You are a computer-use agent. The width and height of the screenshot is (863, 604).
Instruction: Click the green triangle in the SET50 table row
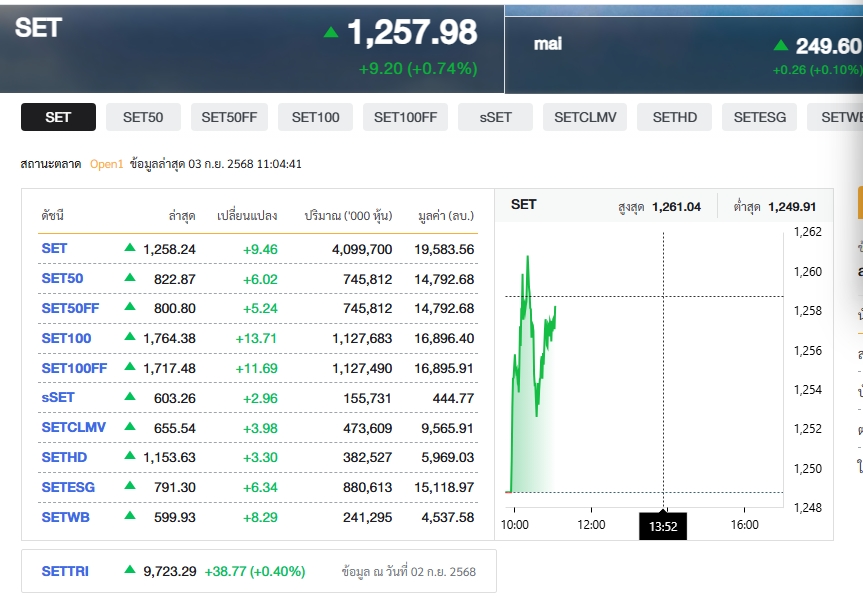coord(130,278)
